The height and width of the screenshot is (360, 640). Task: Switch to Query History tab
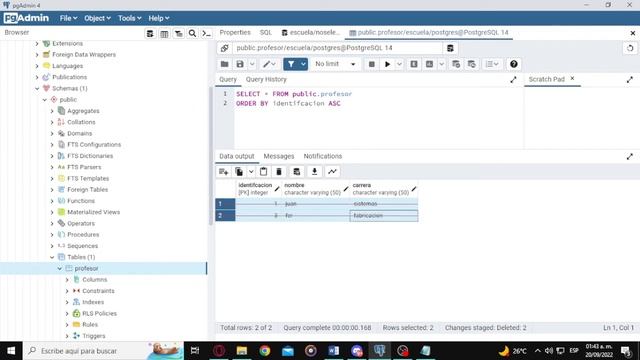(266, 79)
